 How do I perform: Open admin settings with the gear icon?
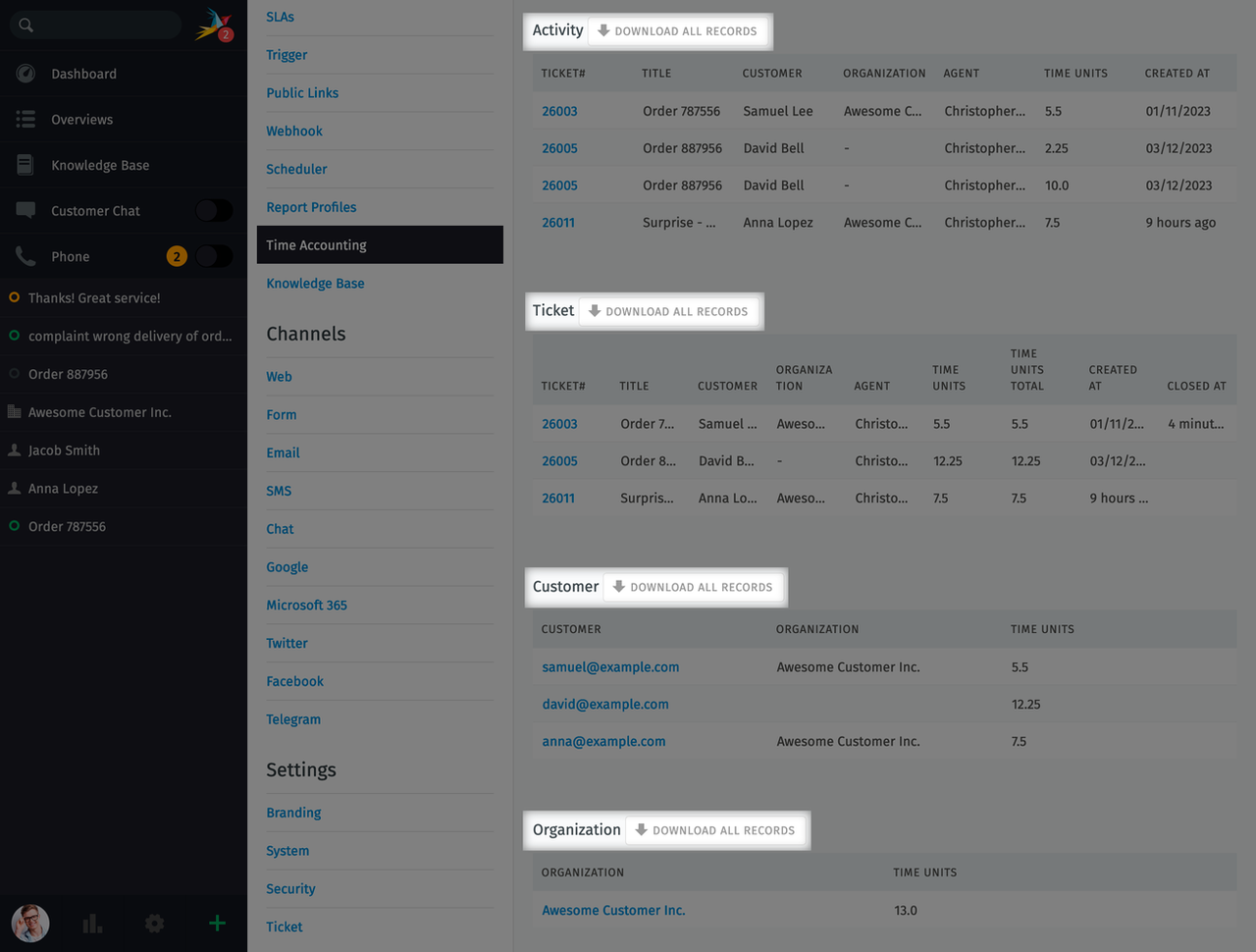point(154,924)
